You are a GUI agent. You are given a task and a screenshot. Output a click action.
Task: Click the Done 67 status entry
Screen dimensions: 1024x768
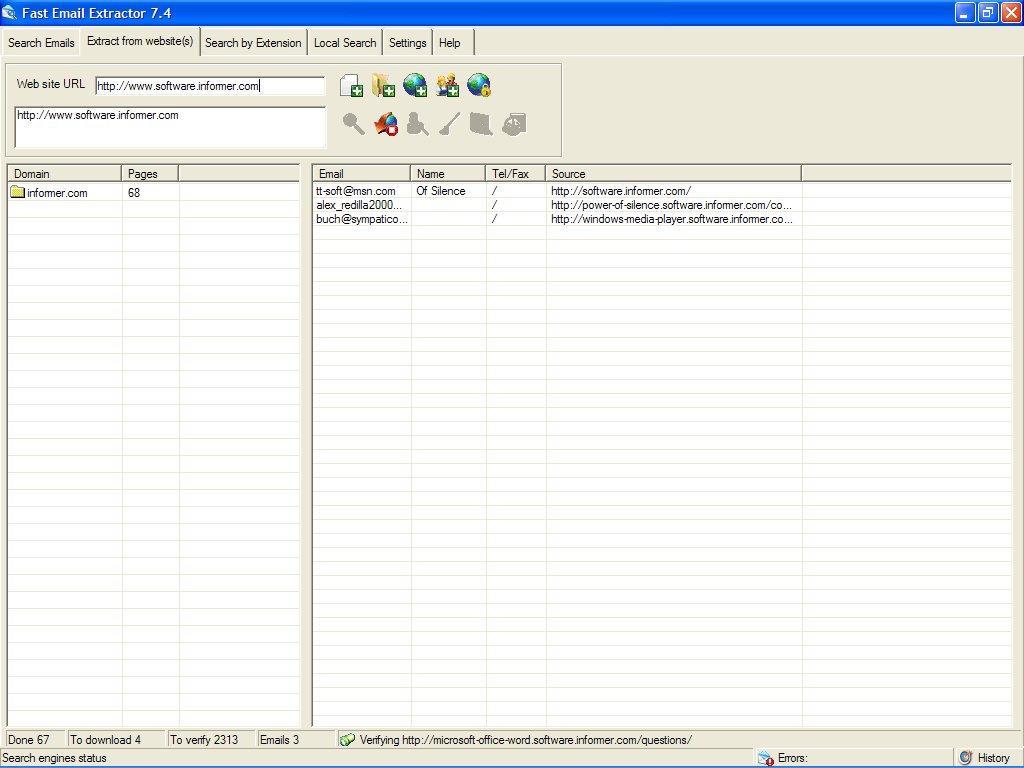pyautogui.click(x=35, y=740)
